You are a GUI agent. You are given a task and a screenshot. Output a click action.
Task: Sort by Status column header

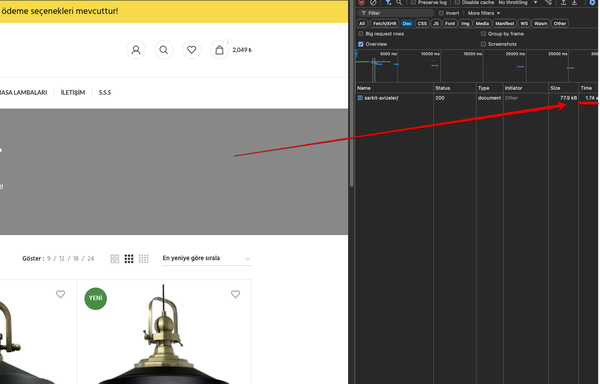[x=455, y=88]
